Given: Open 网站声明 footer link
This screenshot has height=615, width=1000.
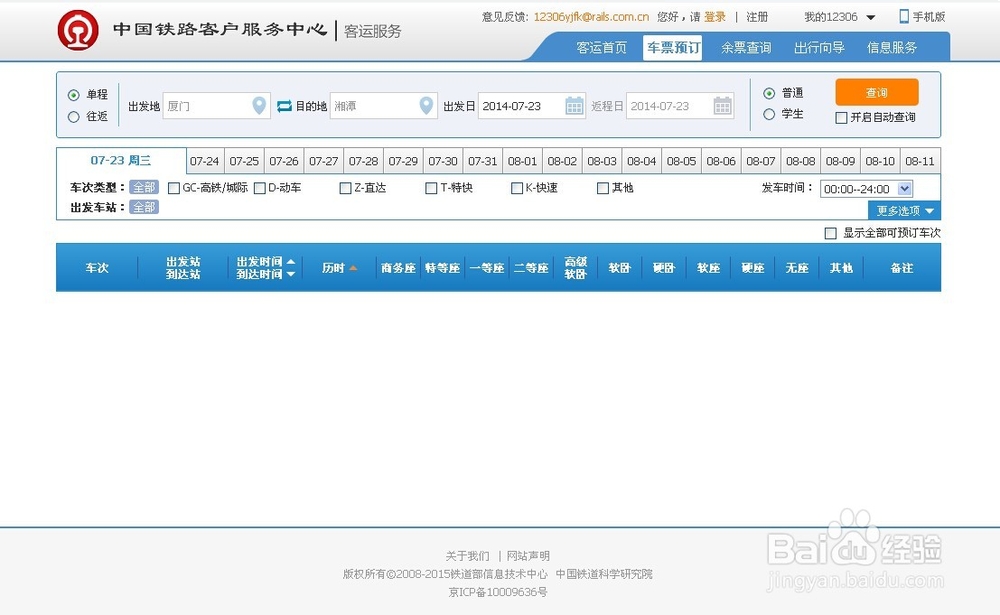Looking at the screenshot, I should (528, 556).
